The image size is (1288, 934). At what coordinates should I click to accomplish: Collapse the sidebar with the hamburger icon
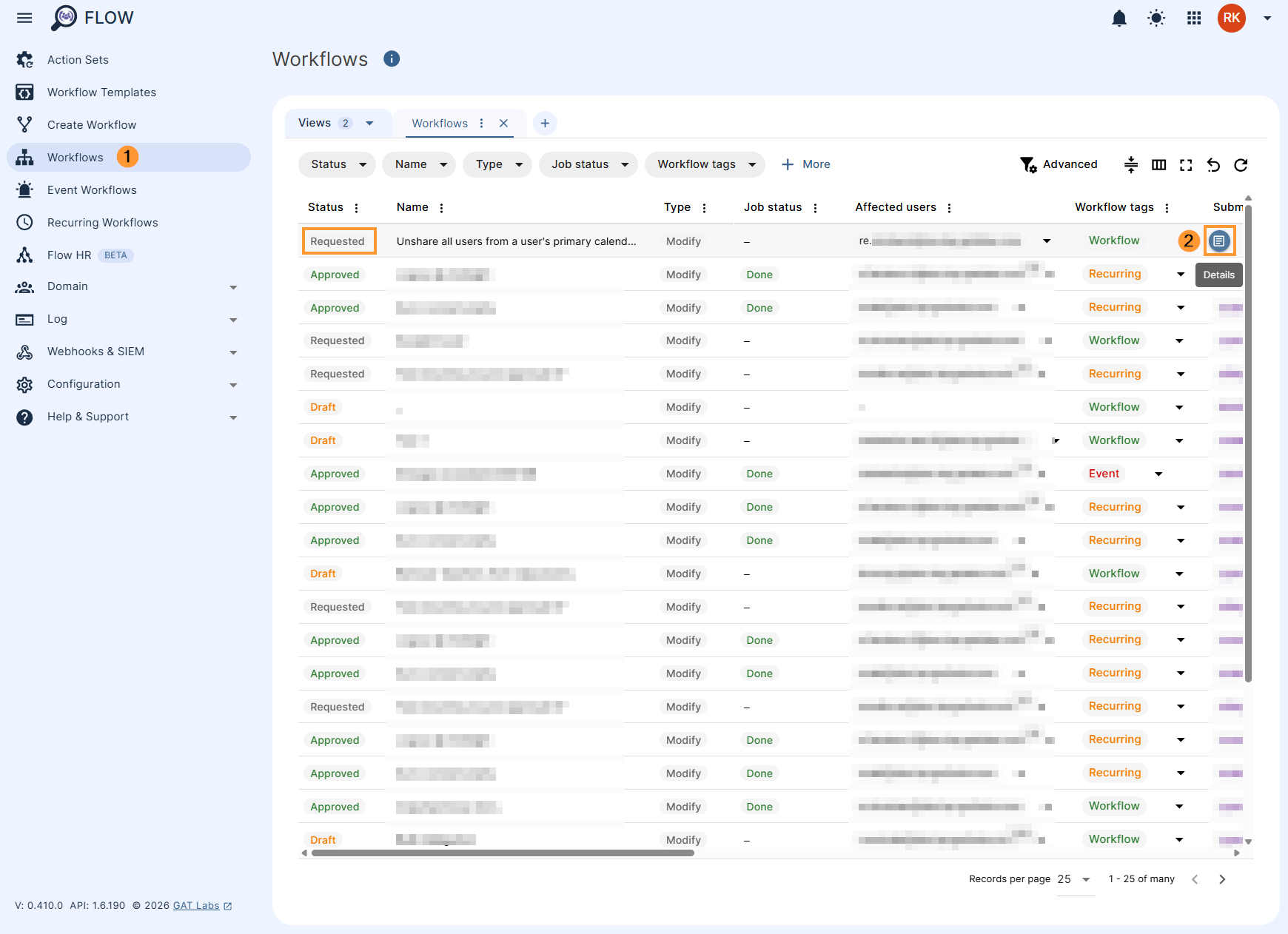[24, 18]
